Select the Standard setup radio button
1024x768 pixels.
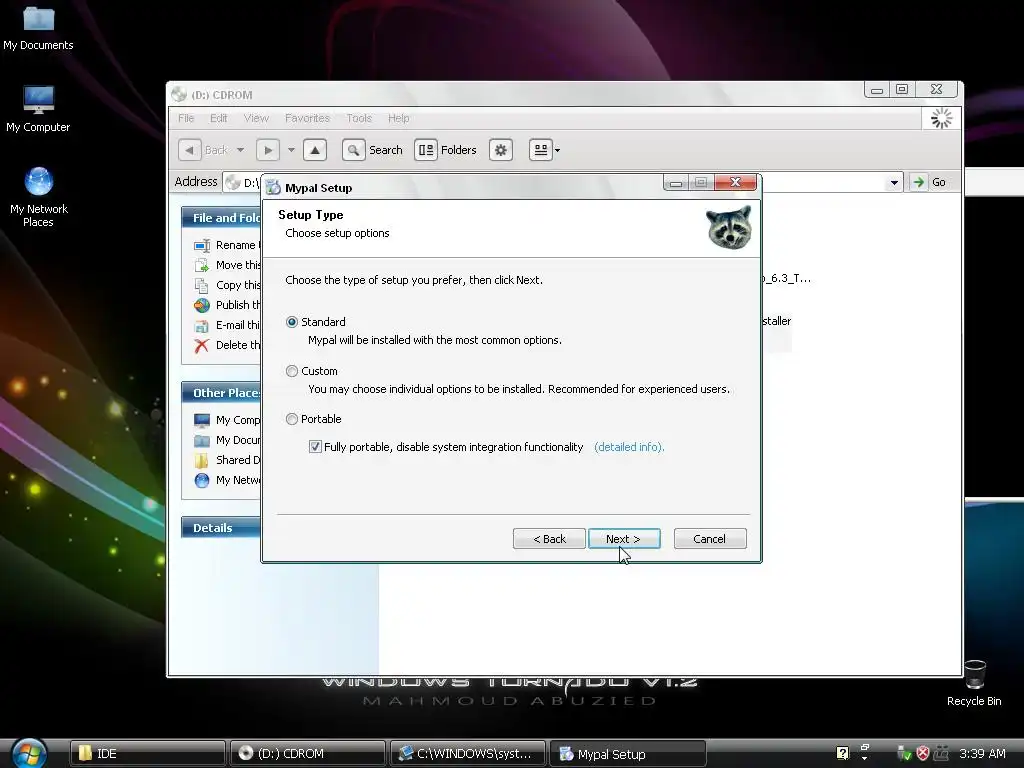coord(292,322)
